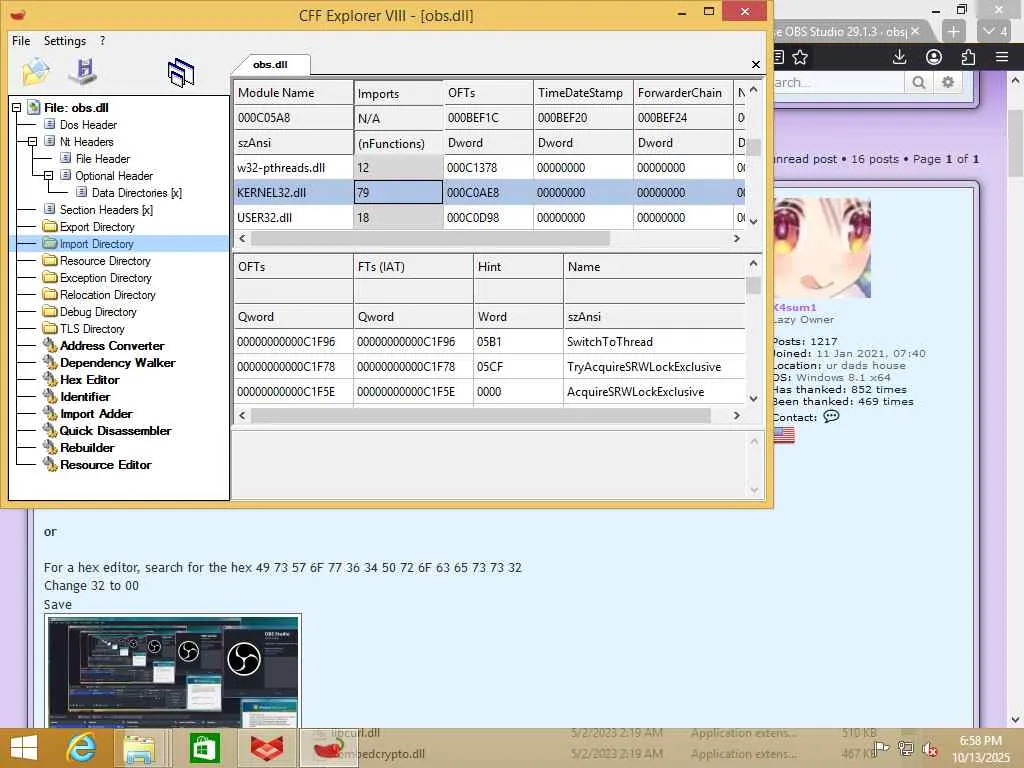Open the TLS Directory folder icon

50,328
